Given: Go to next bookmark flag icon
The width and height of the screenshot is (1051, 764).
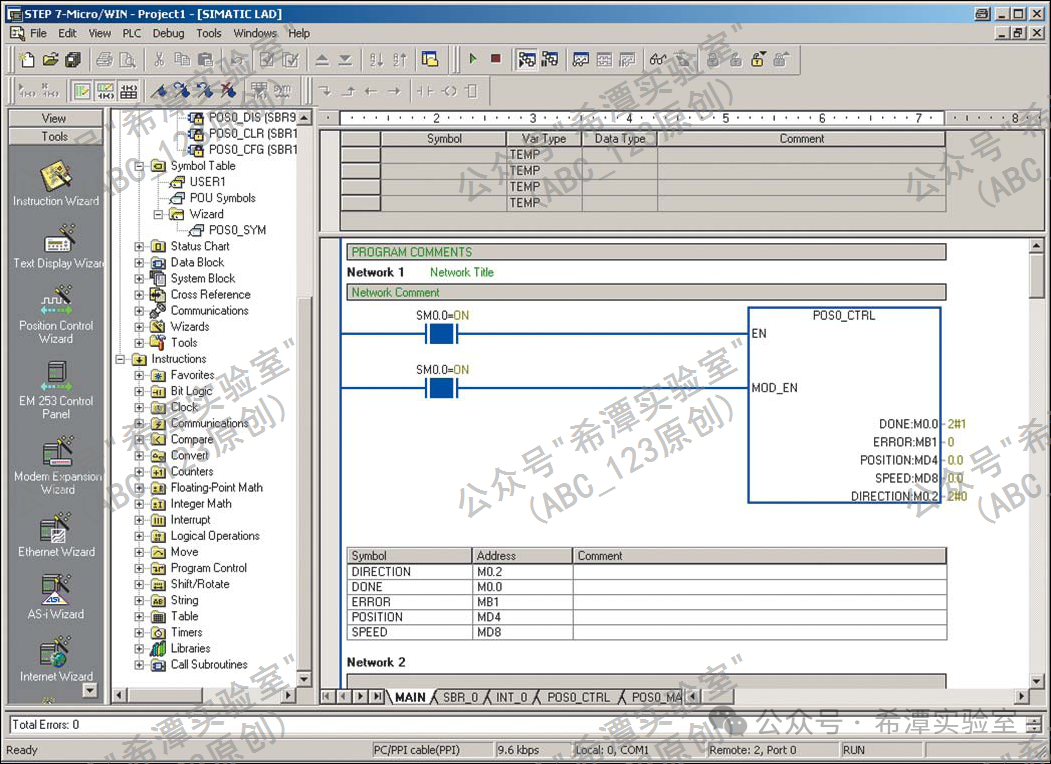Looking at the screenshot, I should tap(182, 90).
